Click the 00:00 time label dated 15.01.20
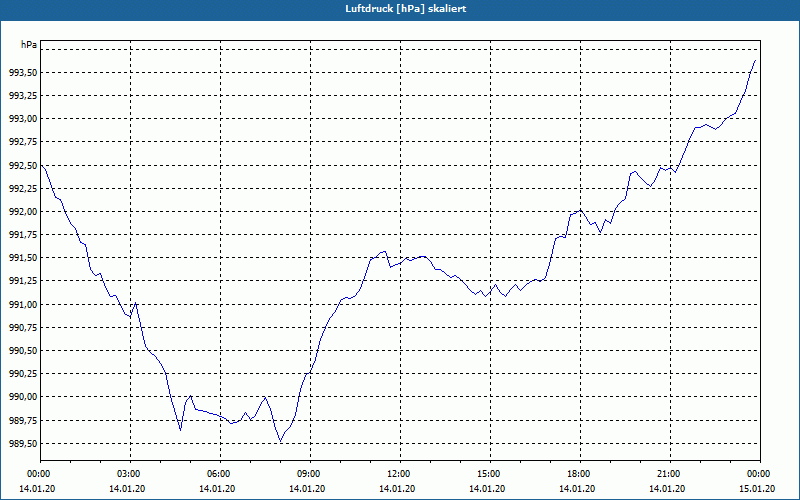This screenshot has width=800, height=500. [757, 474]
